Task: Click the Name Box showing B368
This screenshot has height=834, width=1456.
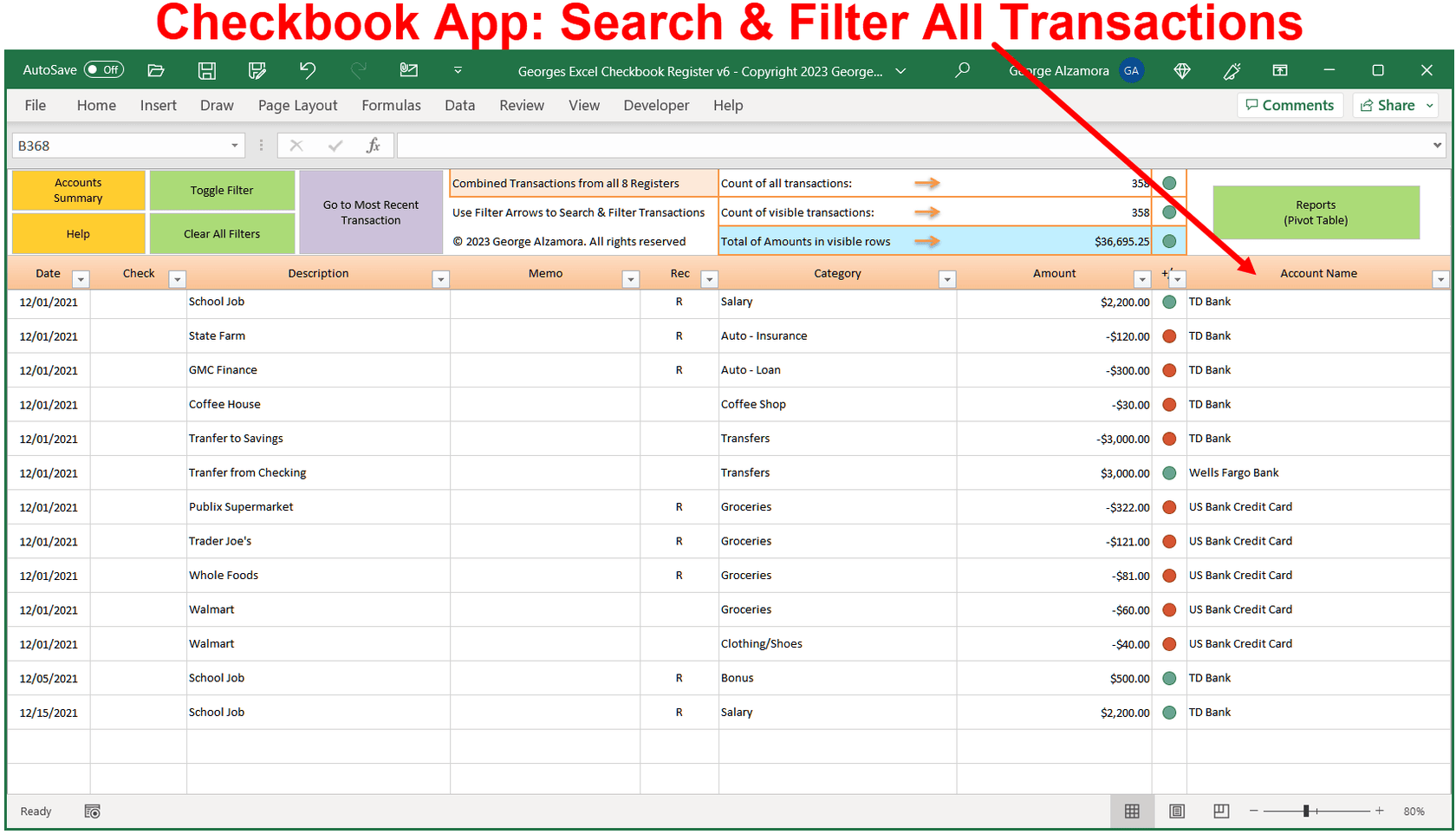Action: coord(121,145)
